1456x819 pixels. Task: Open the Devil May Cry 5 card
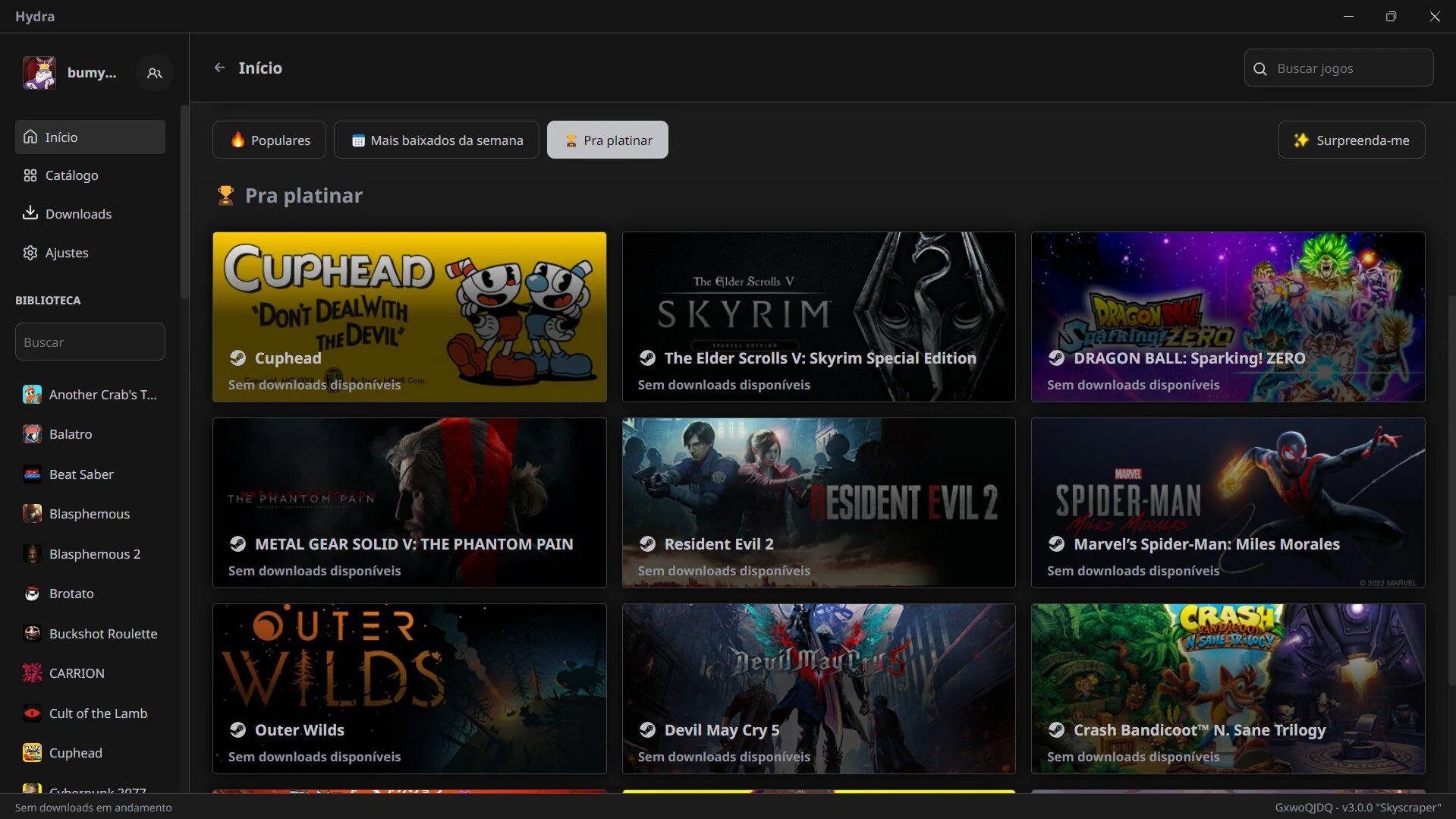(x=819, y=688)
